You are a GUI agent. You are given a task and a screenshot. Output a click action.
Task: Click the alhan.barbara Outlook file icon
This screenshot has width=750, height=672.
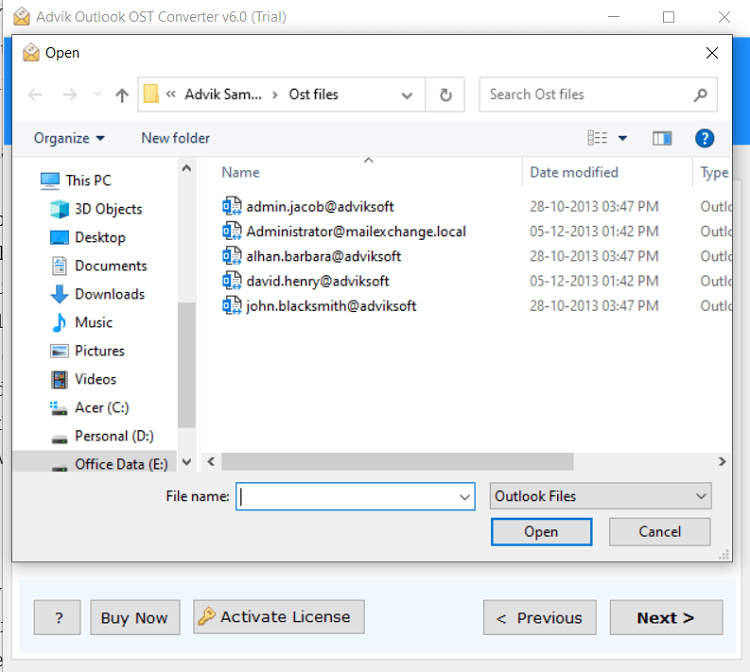[x=232, y=256]
